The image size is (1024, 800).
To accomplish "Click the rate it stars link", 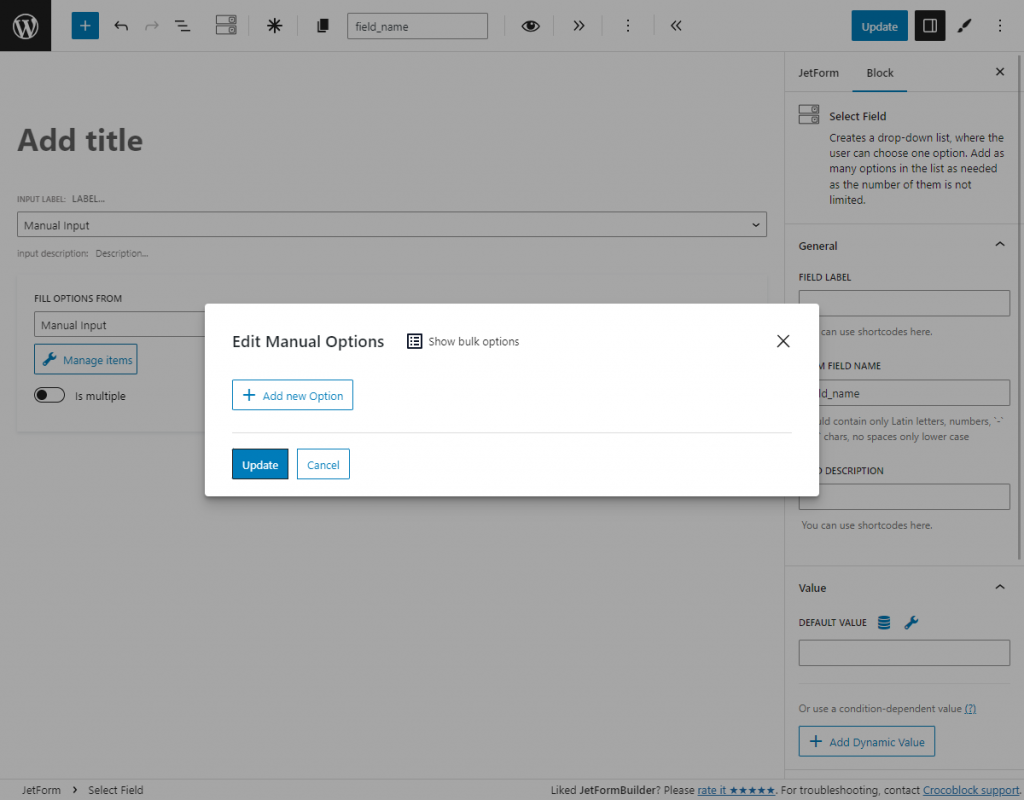I will (x=736, y=789).
